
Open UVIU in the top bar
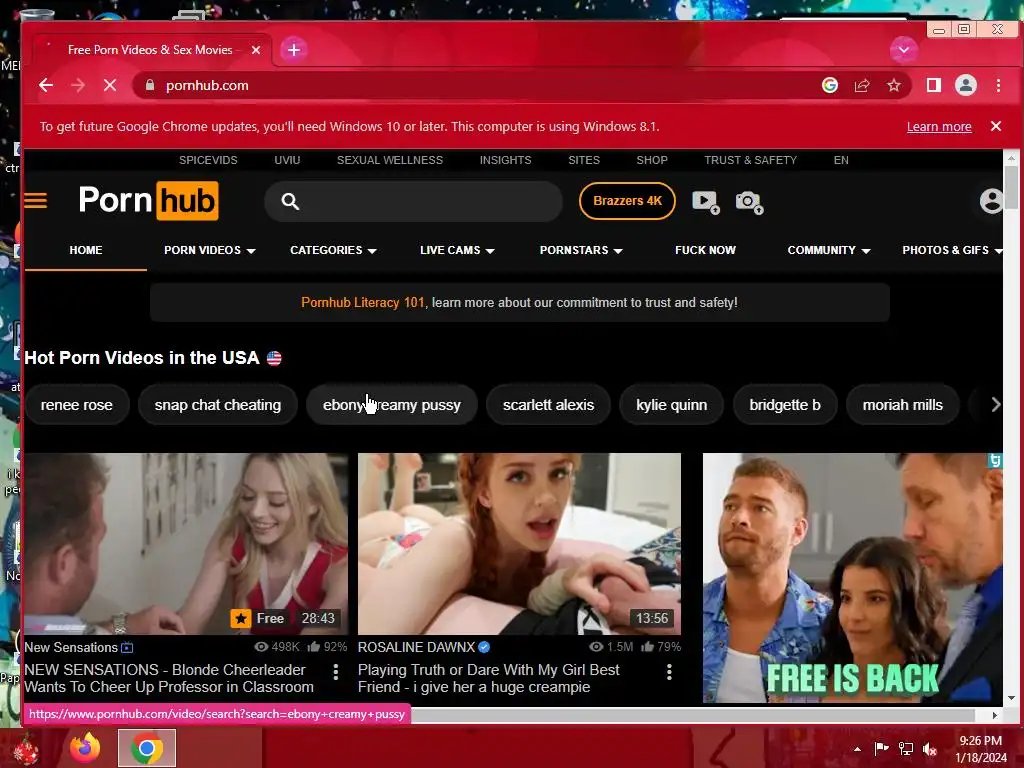click(287, 160)
